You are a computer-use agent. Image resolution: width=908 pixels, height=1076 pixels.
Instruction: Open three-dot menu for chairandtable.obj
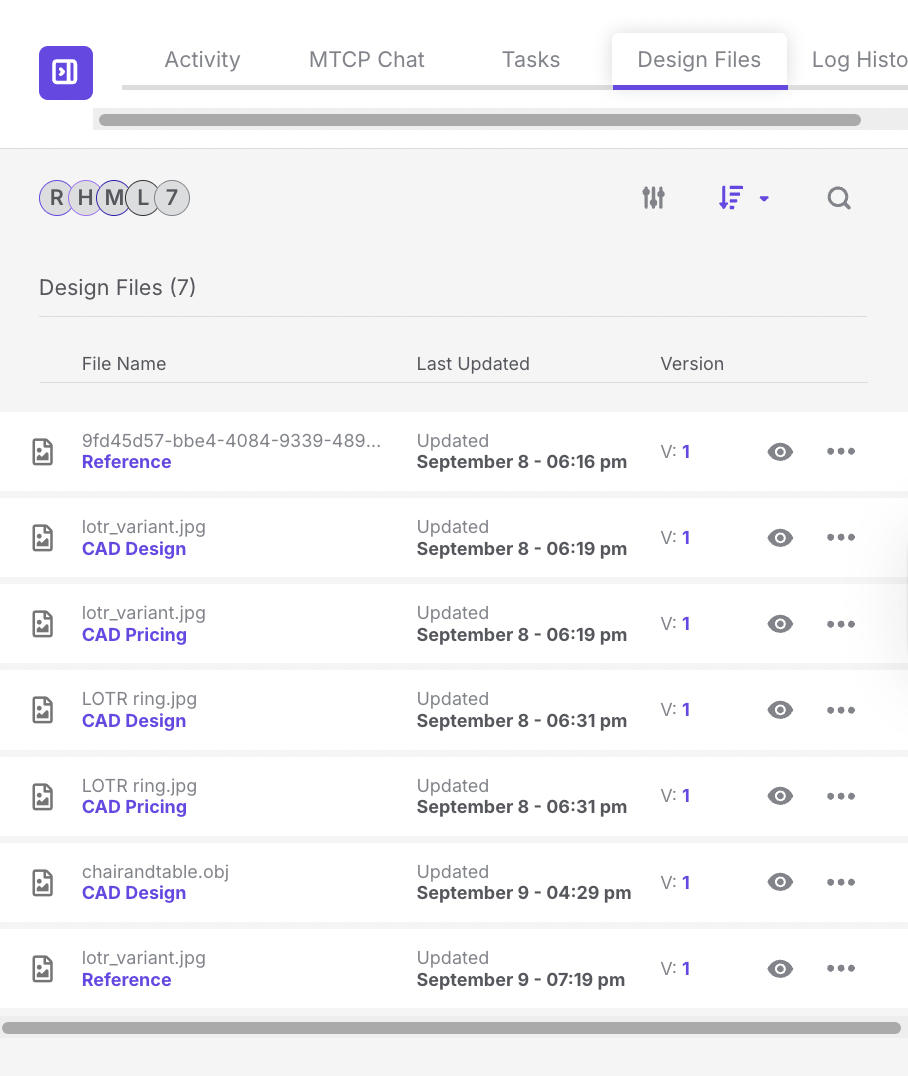click(x=840, y=882)
